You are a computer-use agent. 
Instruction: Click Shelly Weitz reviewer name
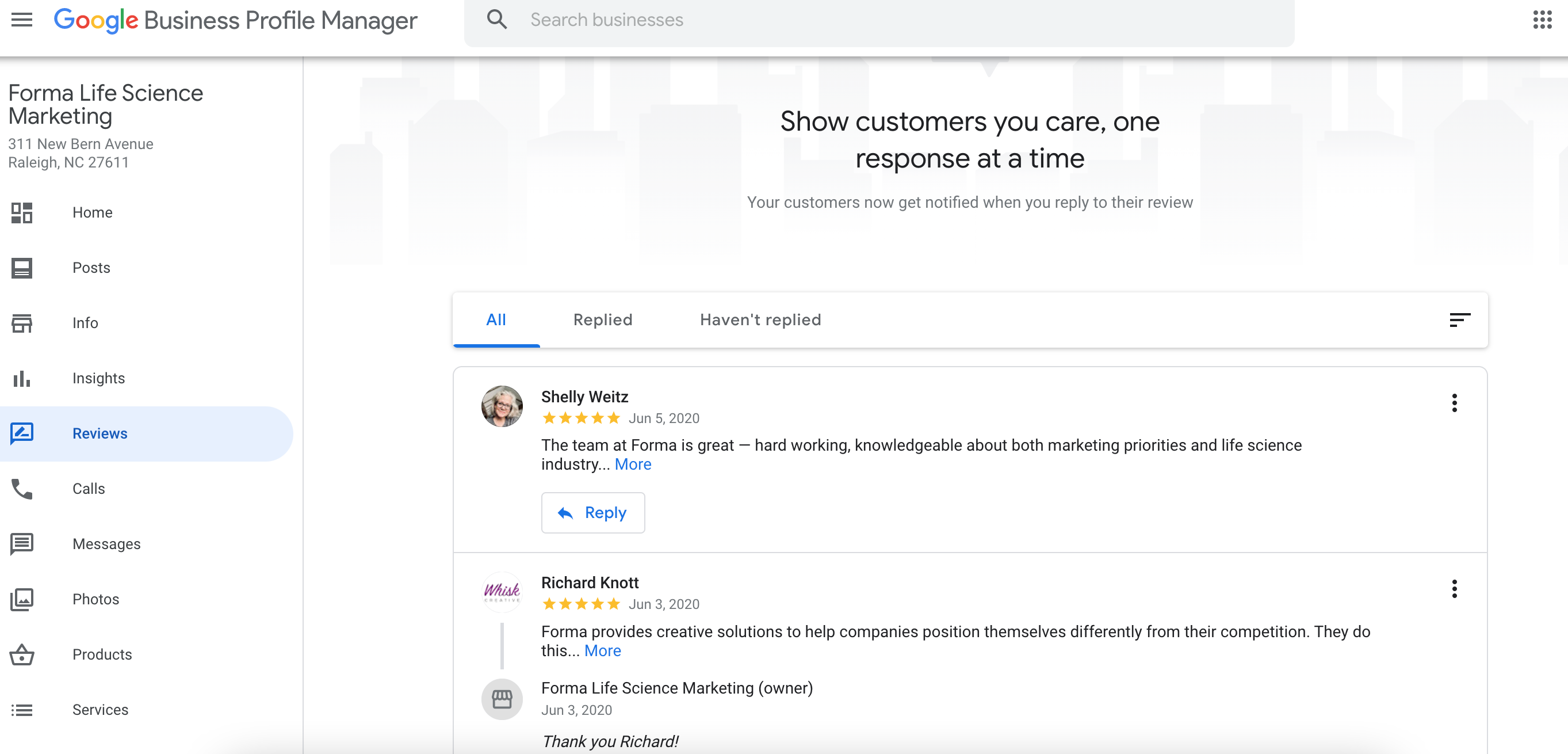pyautogui.click(x=584, y=397)
